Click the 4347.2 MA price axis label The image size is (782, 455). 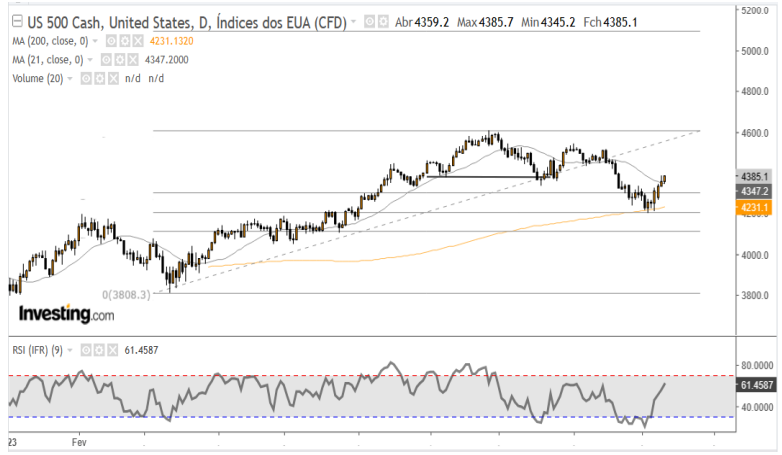click(x=754, y=191)
